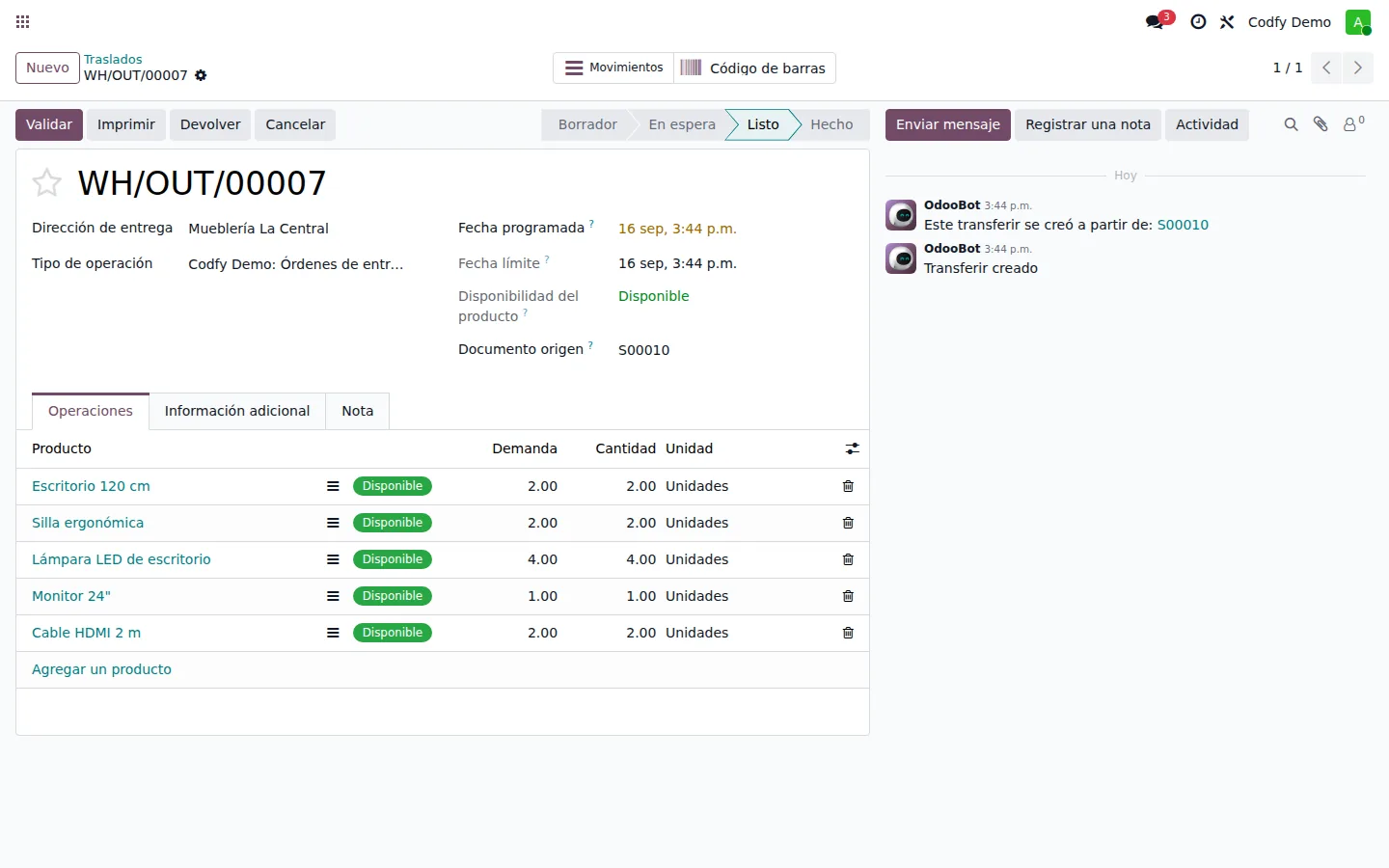Open detailed operations for Lámpara LED

tap(333, 559)
